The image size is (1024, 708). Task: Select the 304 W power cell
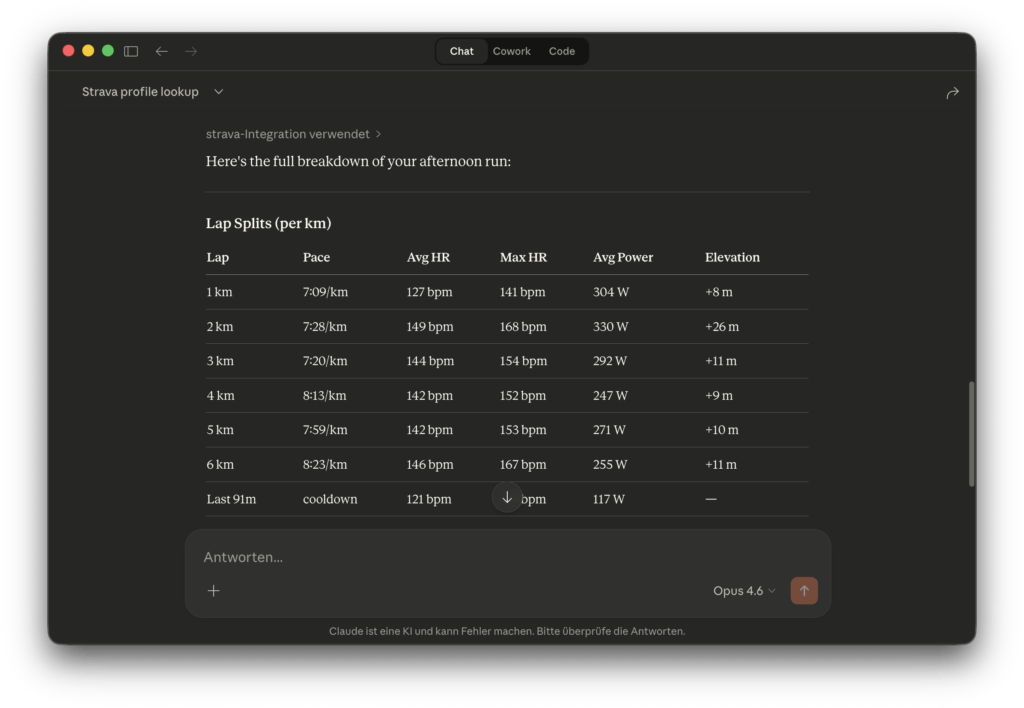point(611,292)
